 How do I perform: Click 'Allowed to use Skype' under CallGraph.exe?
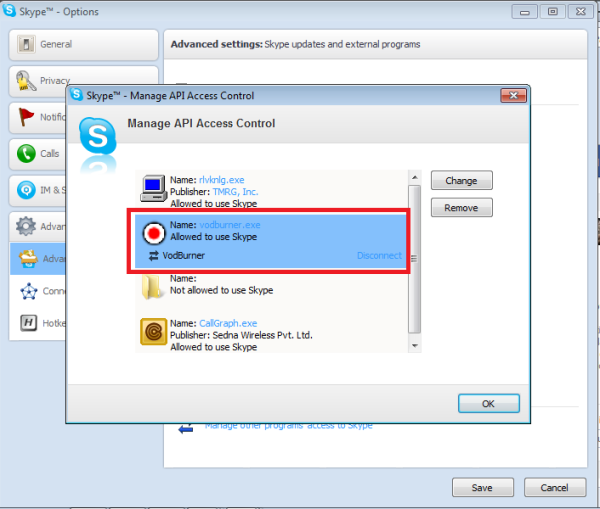214,347
